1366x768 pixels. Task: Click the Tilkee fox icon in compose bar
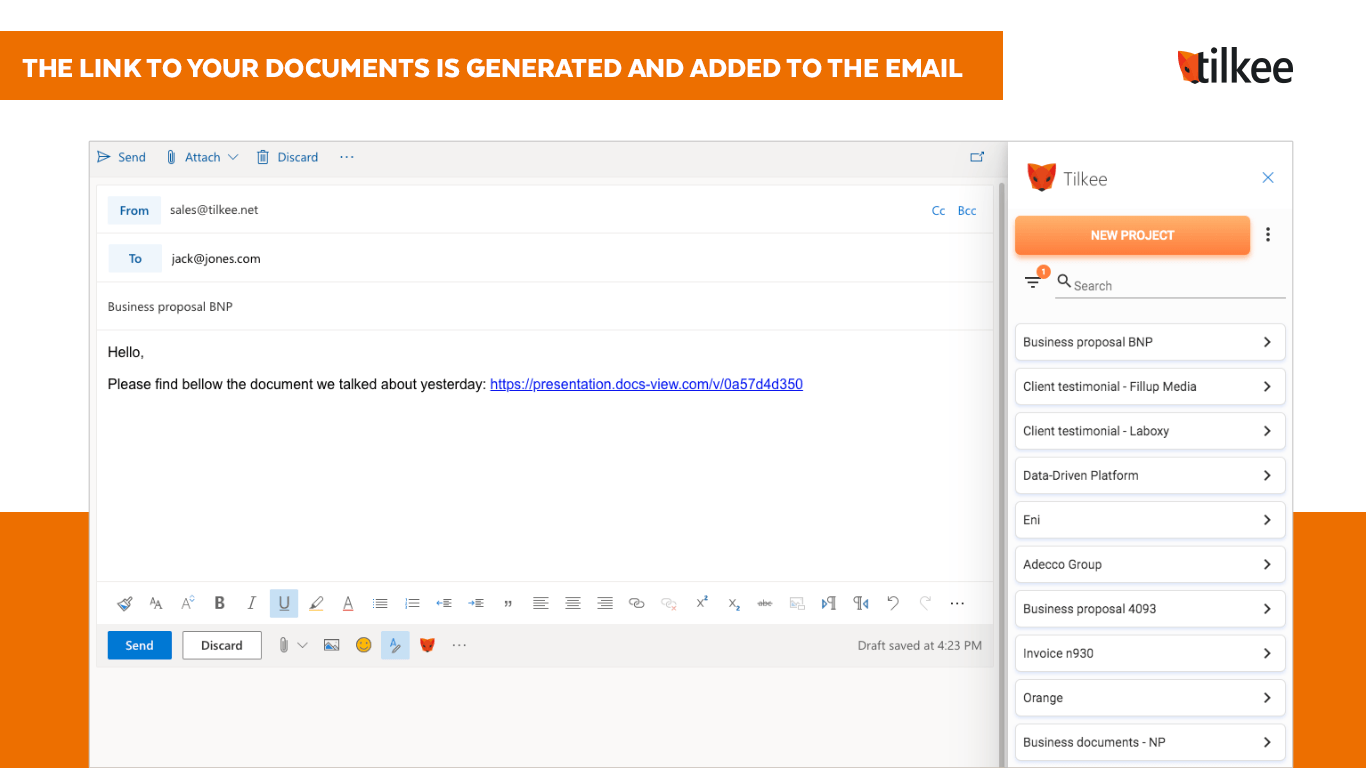coord(427,645)
